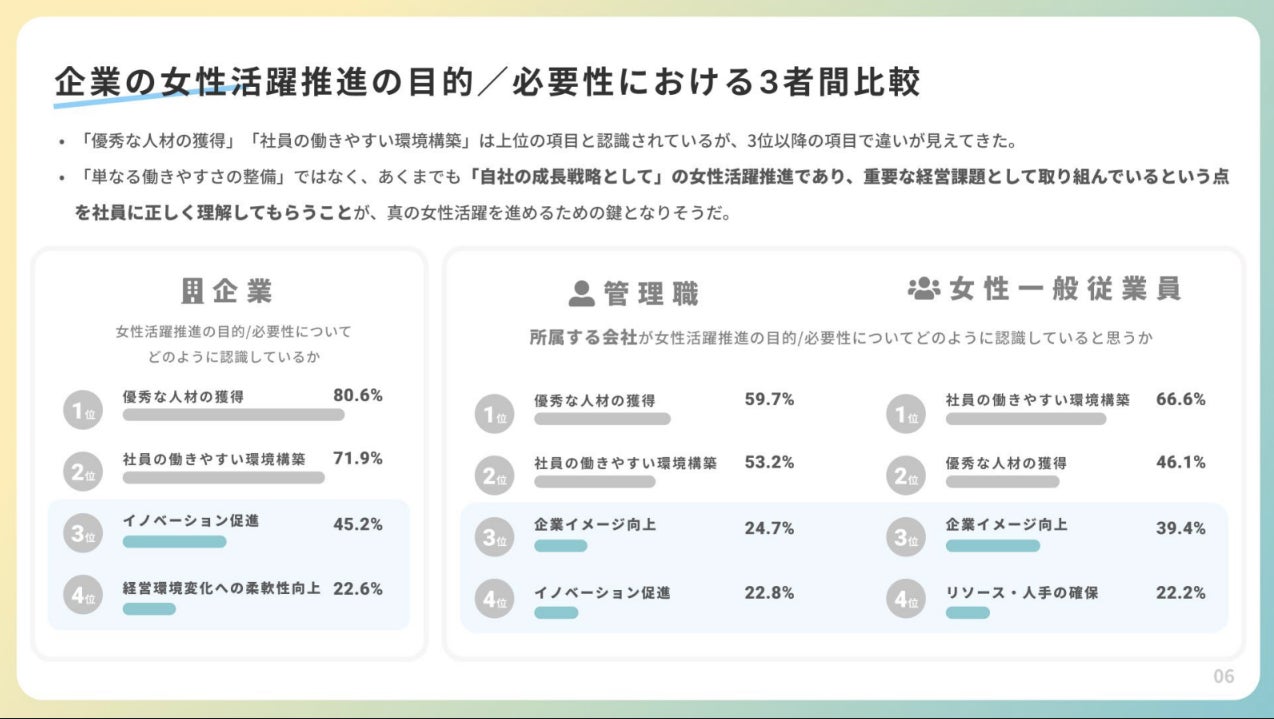Click the teal bar under リソース・人手の確保
Screen dimensions: 1274x719
(967, 612)
